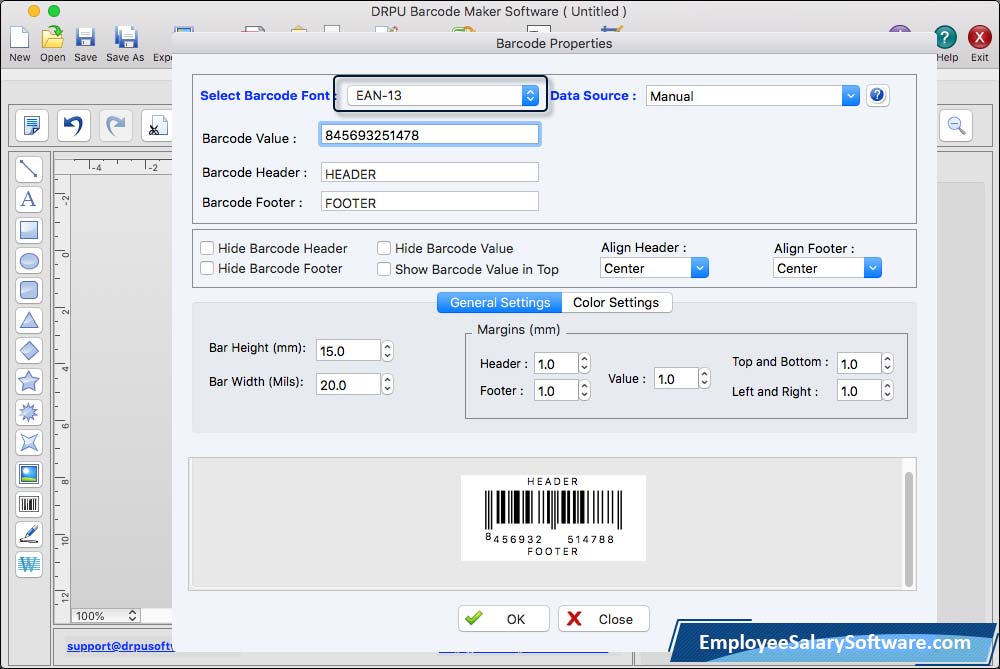Select the Diamond shape tool
The width and height of the screenshot is (1000, 669).
[x=29, y=351]
